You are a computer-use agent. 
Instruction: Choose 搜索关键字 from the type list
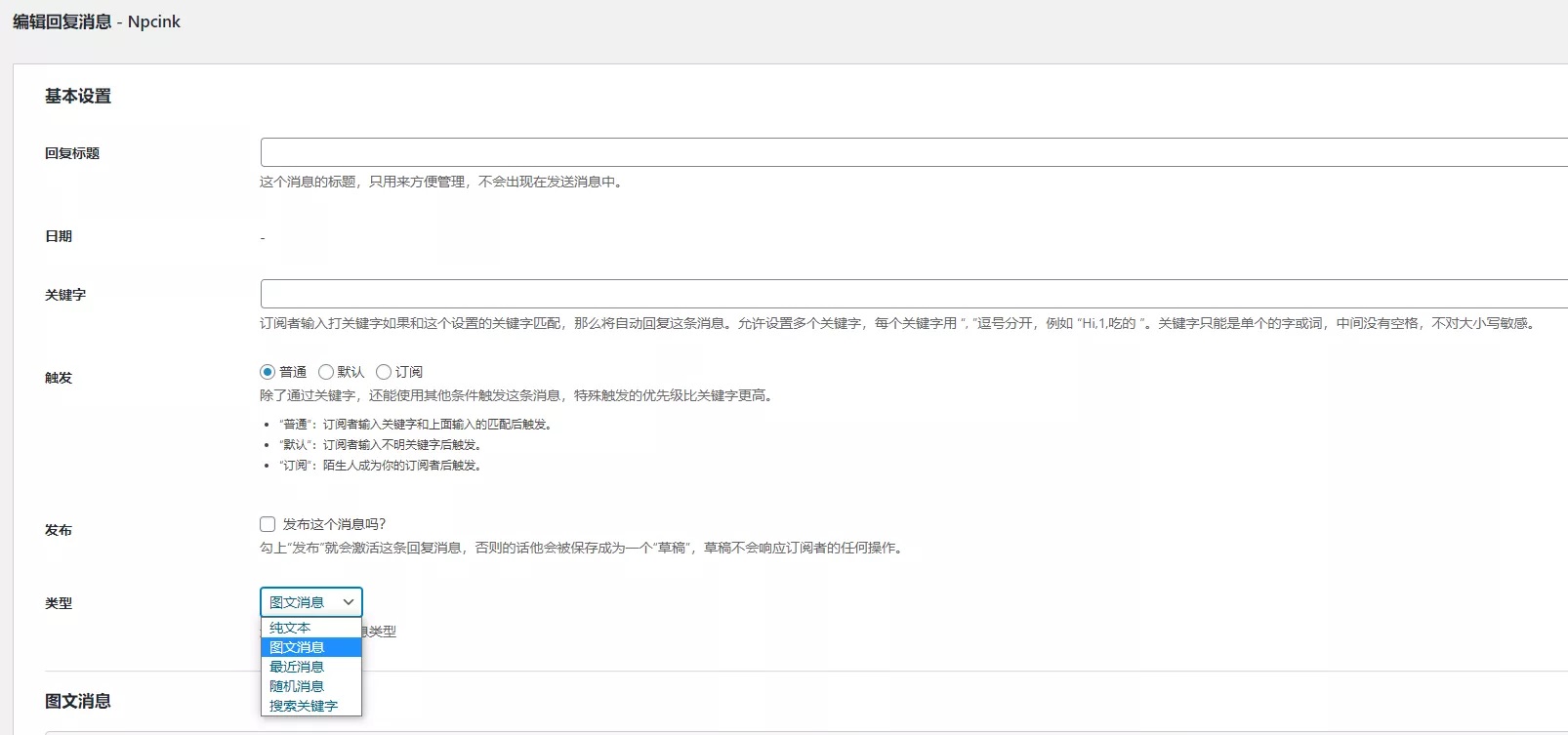point(311,706)
